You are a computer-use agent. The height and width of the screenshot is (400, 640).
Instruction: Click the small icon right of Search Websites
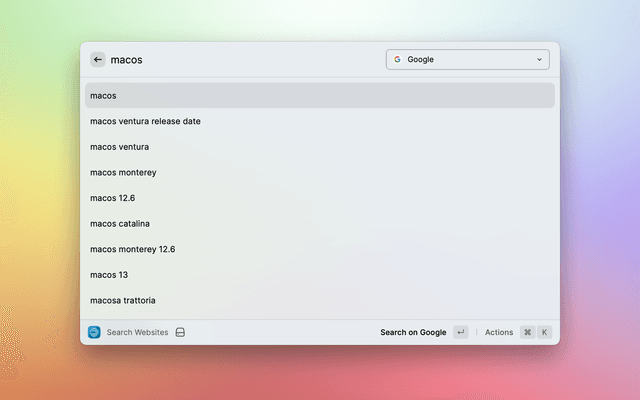click(x=180, y=332)
